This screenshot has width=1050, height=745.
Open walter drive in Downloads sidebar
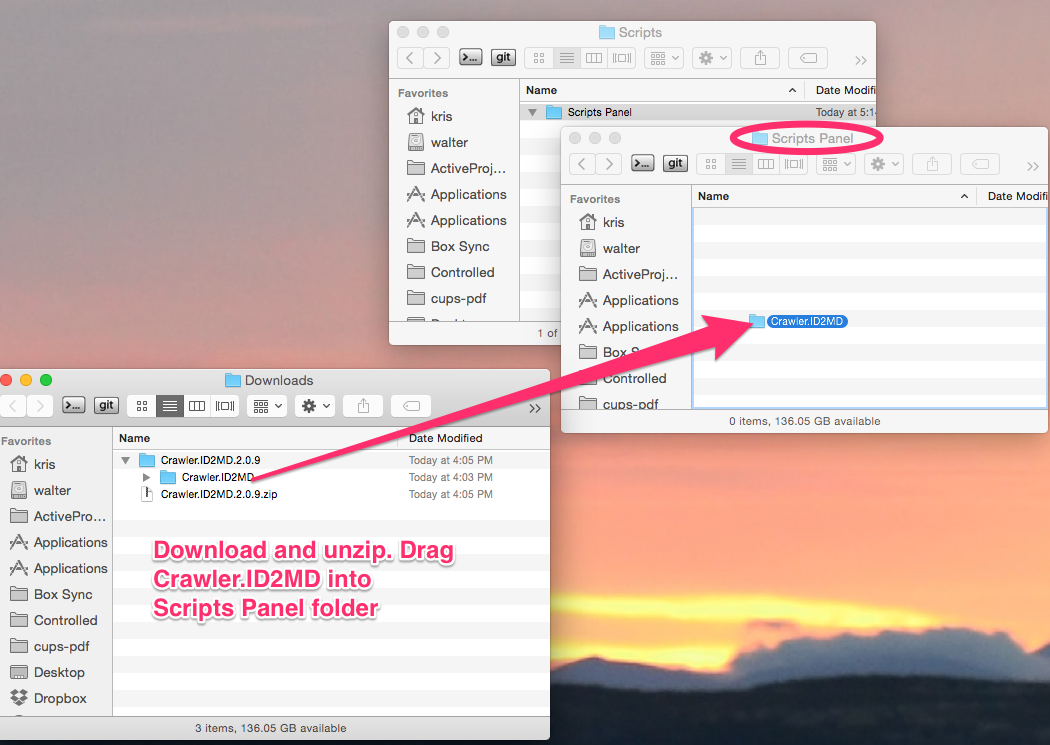[x=52, y=490]
